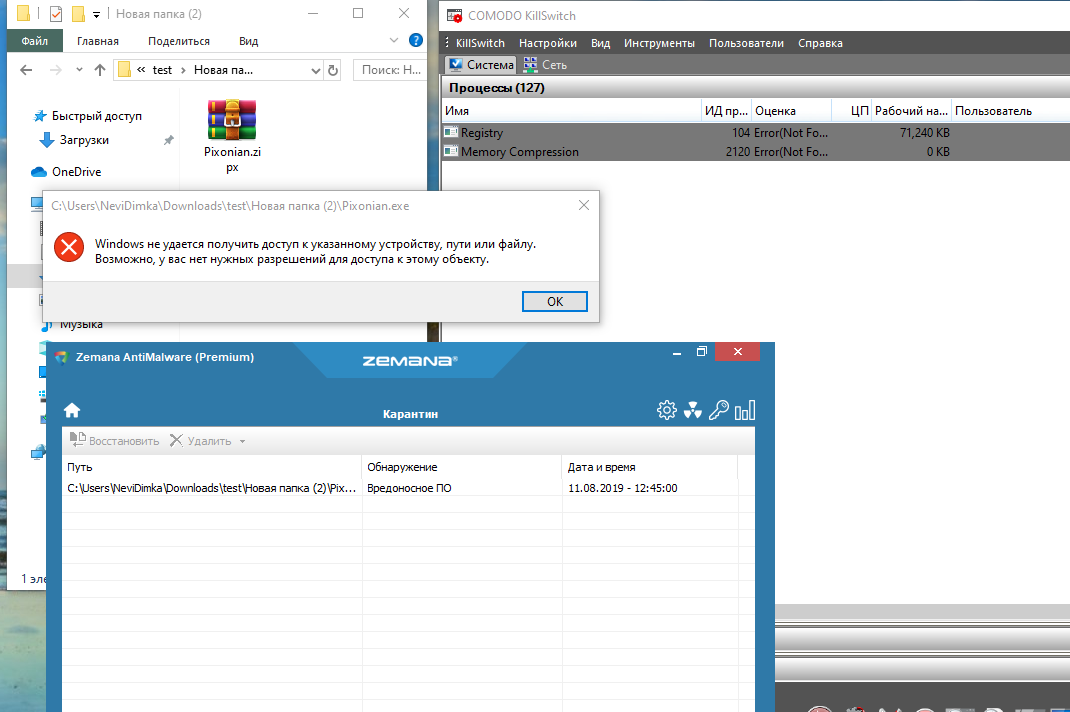Sort processes by Пользователь column
This screenshot has height=712, width=1070.
[x=1010, y=111]
